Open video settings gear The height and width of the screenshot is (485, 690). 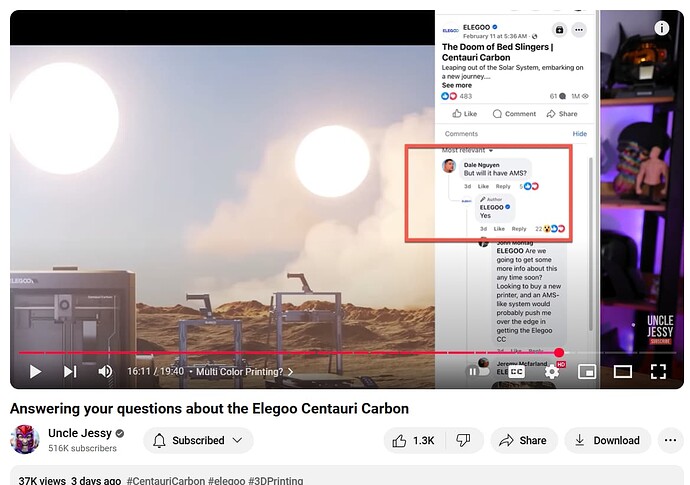(x=552, y=371)
